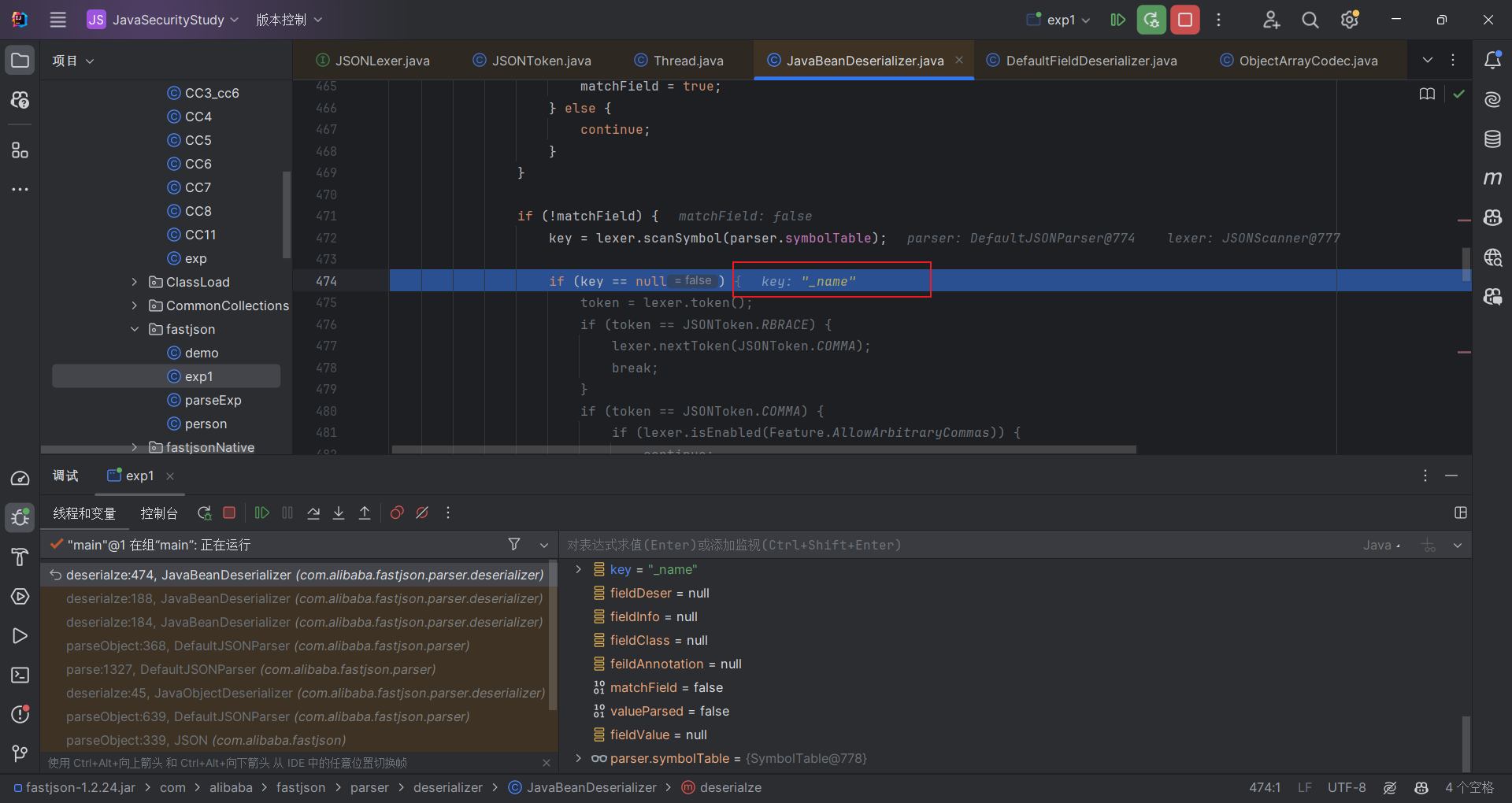Collapse the fastjson folder
1512x803 pixels.
(135, 329)
